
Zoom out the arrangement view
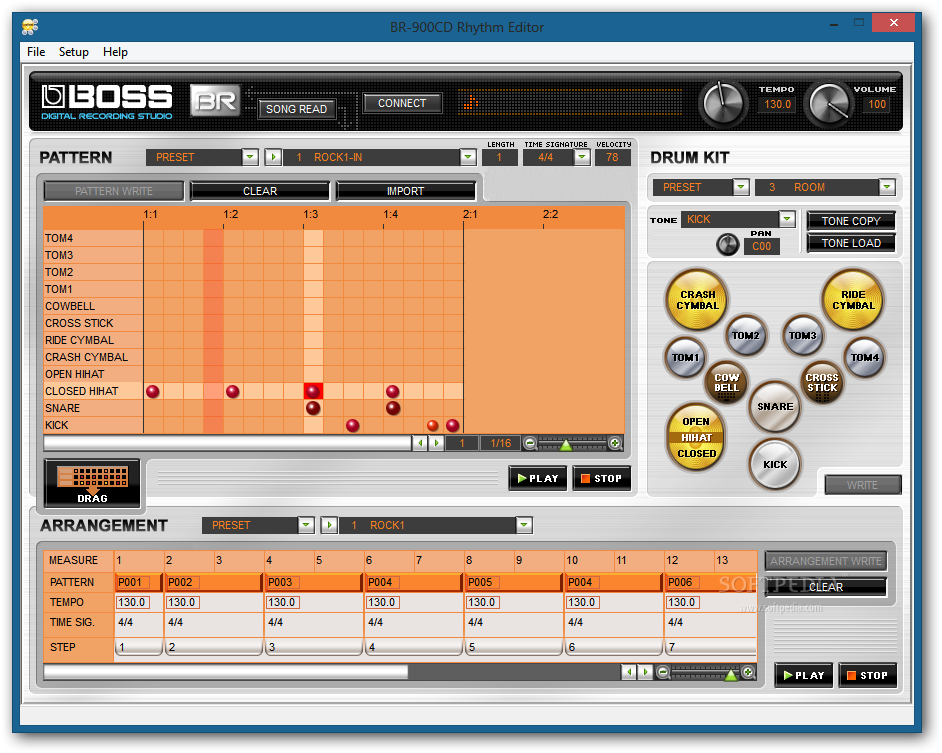[x=663, y=672]
